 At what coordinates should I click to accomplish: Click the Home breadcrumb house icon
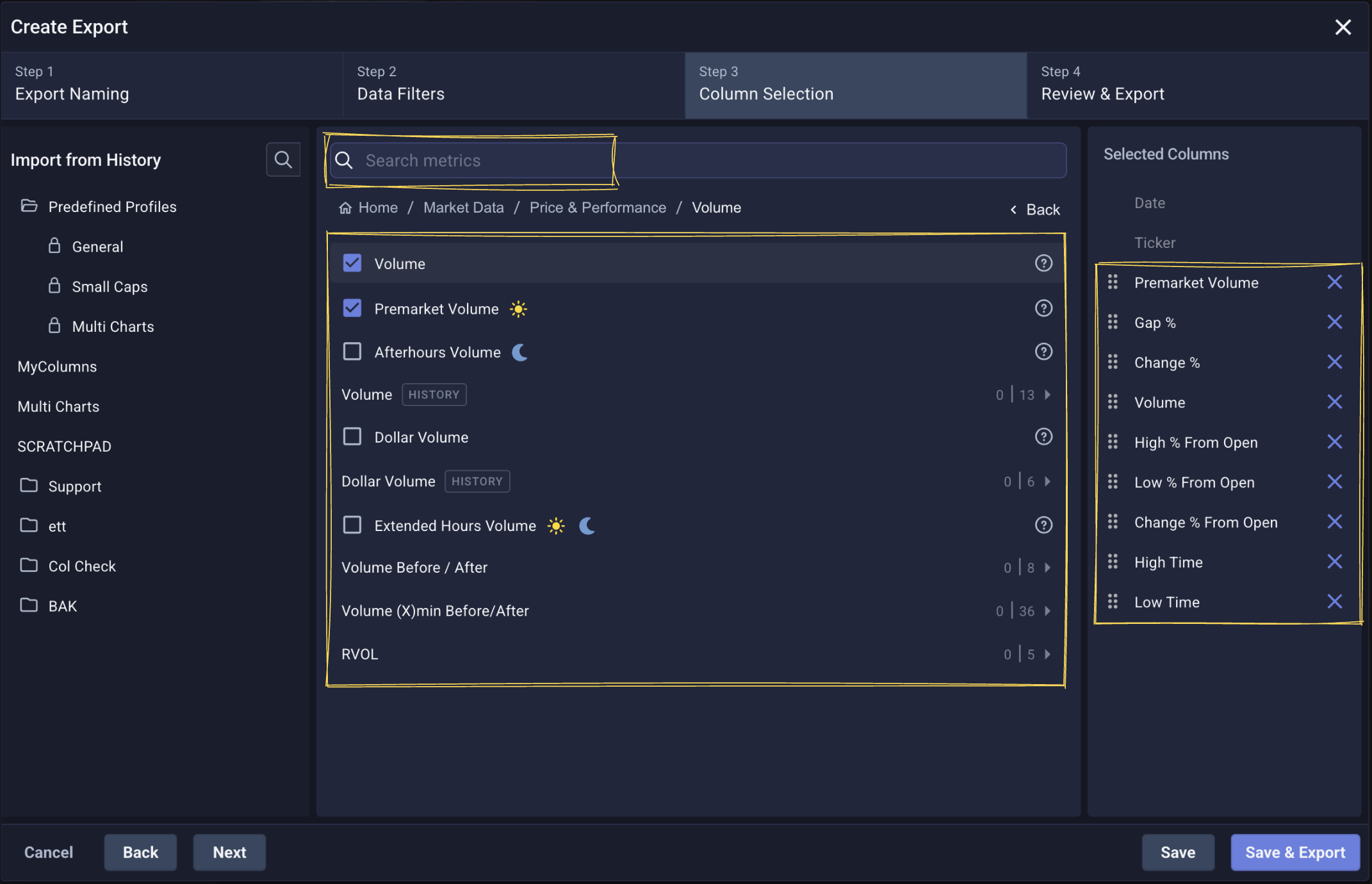click(345, 207)
